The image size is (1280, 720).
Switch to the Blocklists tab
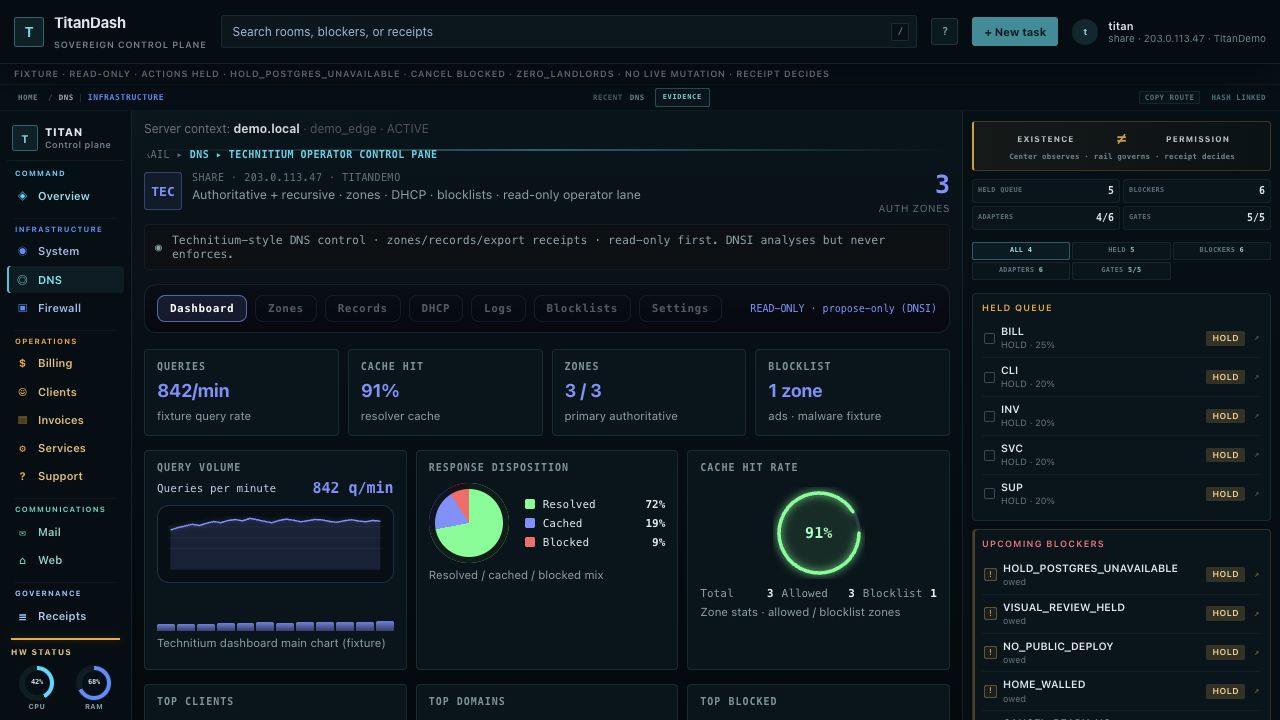click(582, 308)
